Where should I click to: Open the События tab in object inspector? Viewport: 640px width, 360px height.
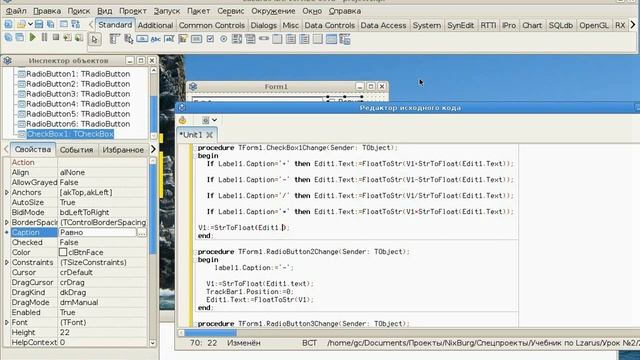[76, 150]
